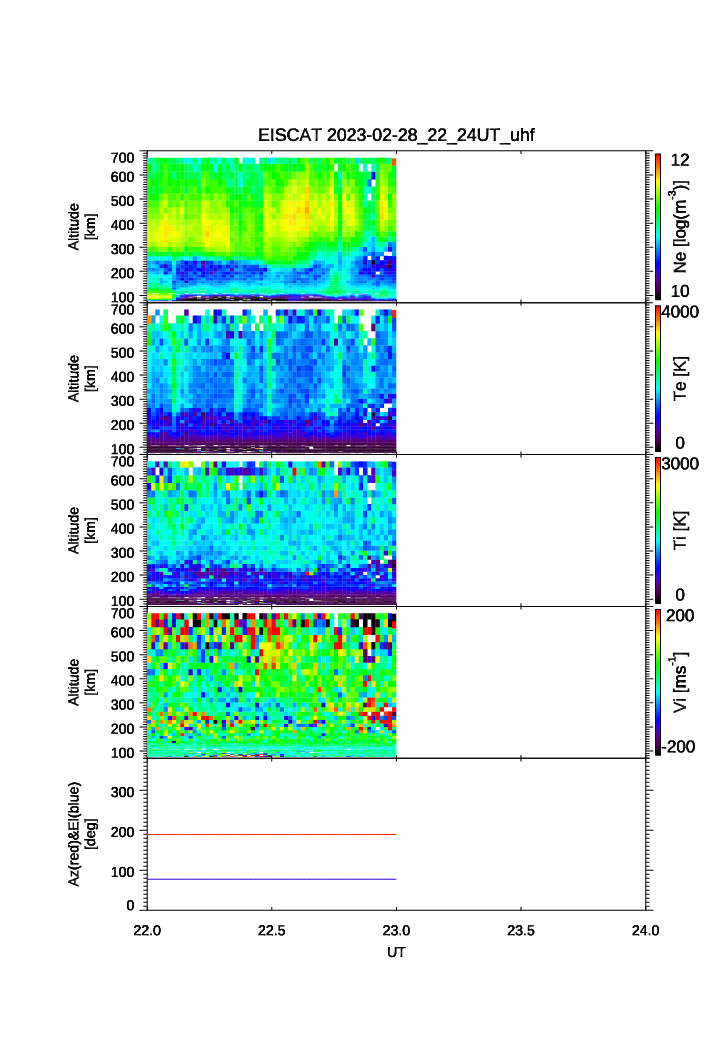Click the Vi ion velocity color bar
Screen dimensions: 708x1062
coord(658,682)
